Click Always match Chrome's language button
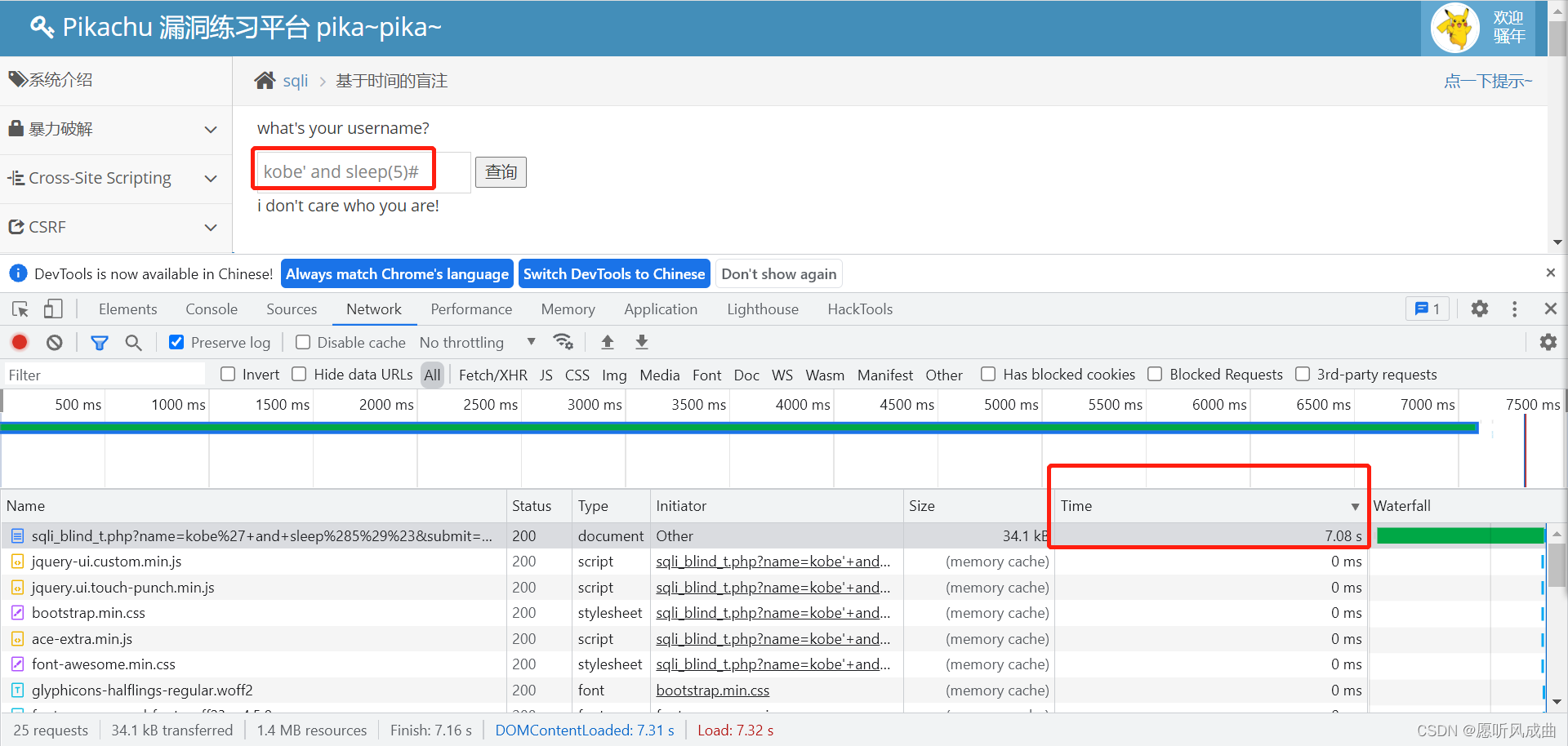The image size is (1568, 746). tap(397, 273)
